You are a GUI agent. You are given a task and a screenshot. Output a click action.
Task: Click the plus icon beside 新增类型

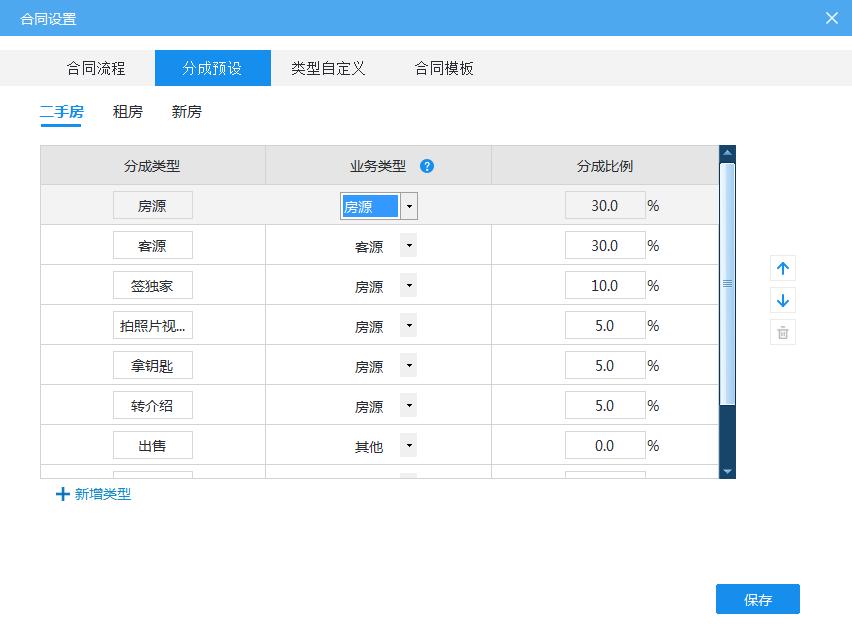[63, 494]
